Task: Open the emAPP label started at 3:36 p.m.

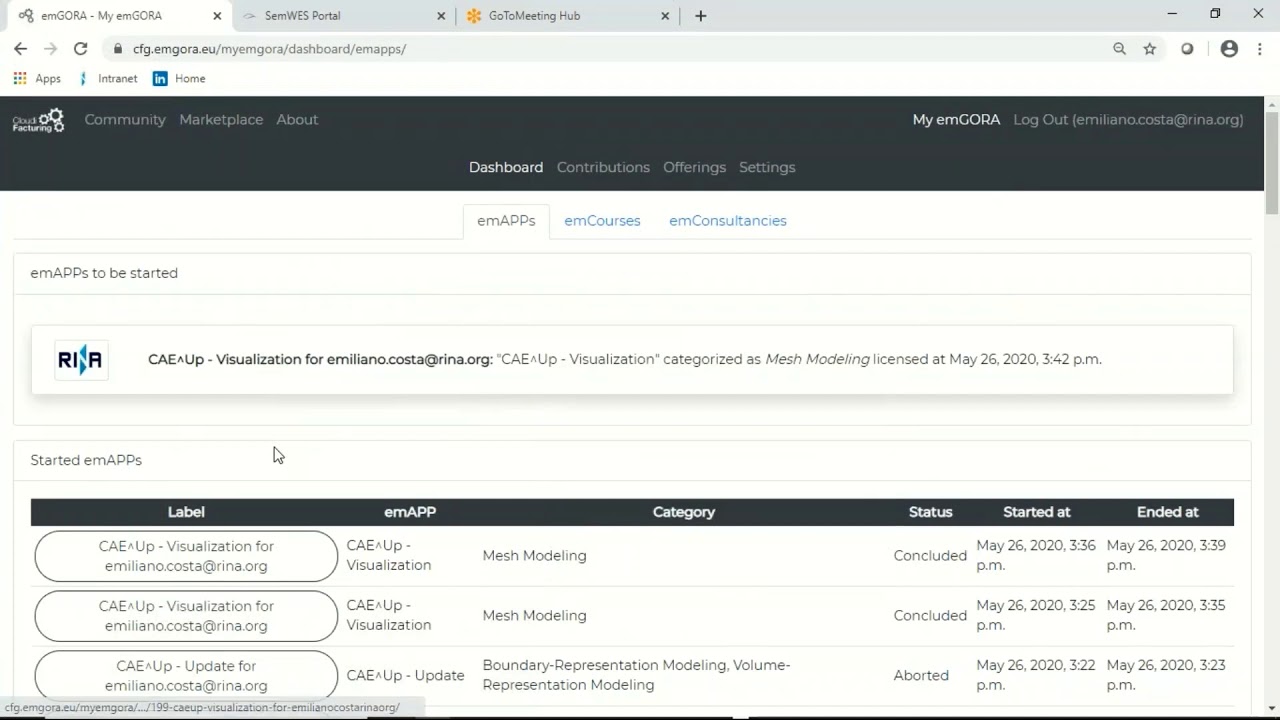Action: 186,556
